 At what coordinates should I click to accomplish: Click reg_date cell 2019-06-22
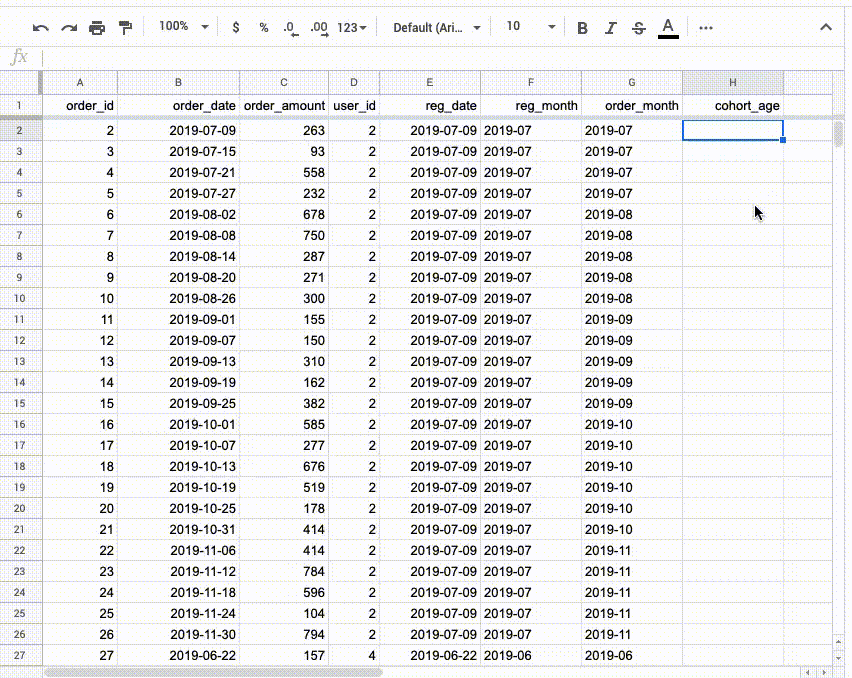click(430, 656)
